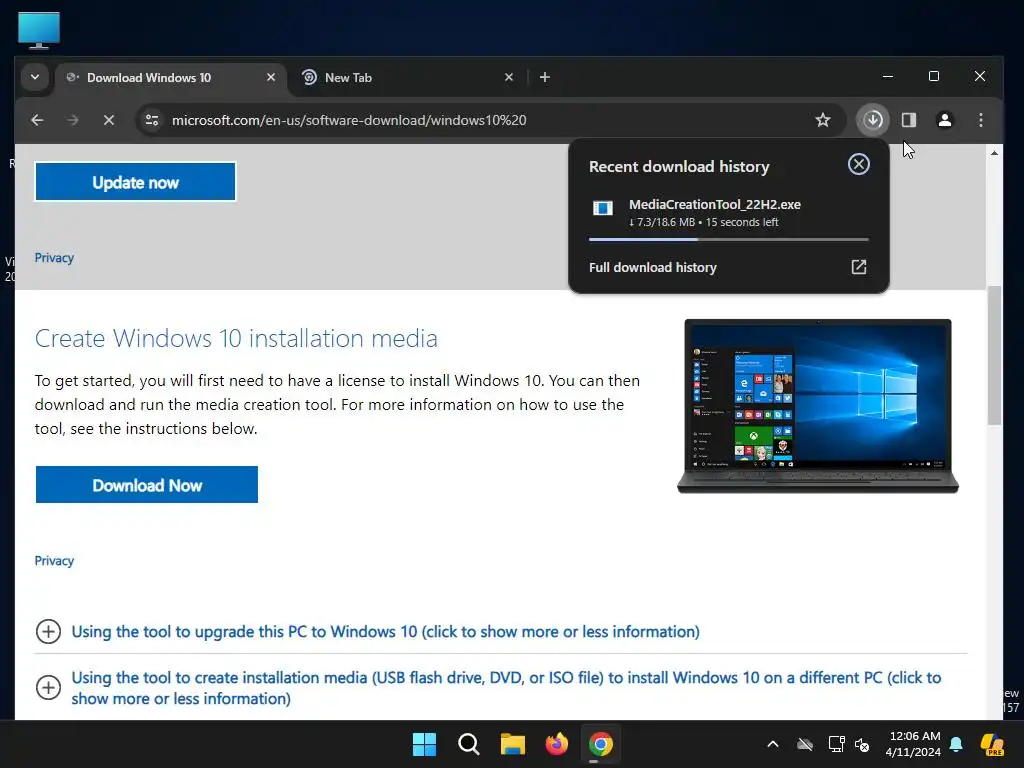Open File Explorer from taskbar

click(513, 744)
